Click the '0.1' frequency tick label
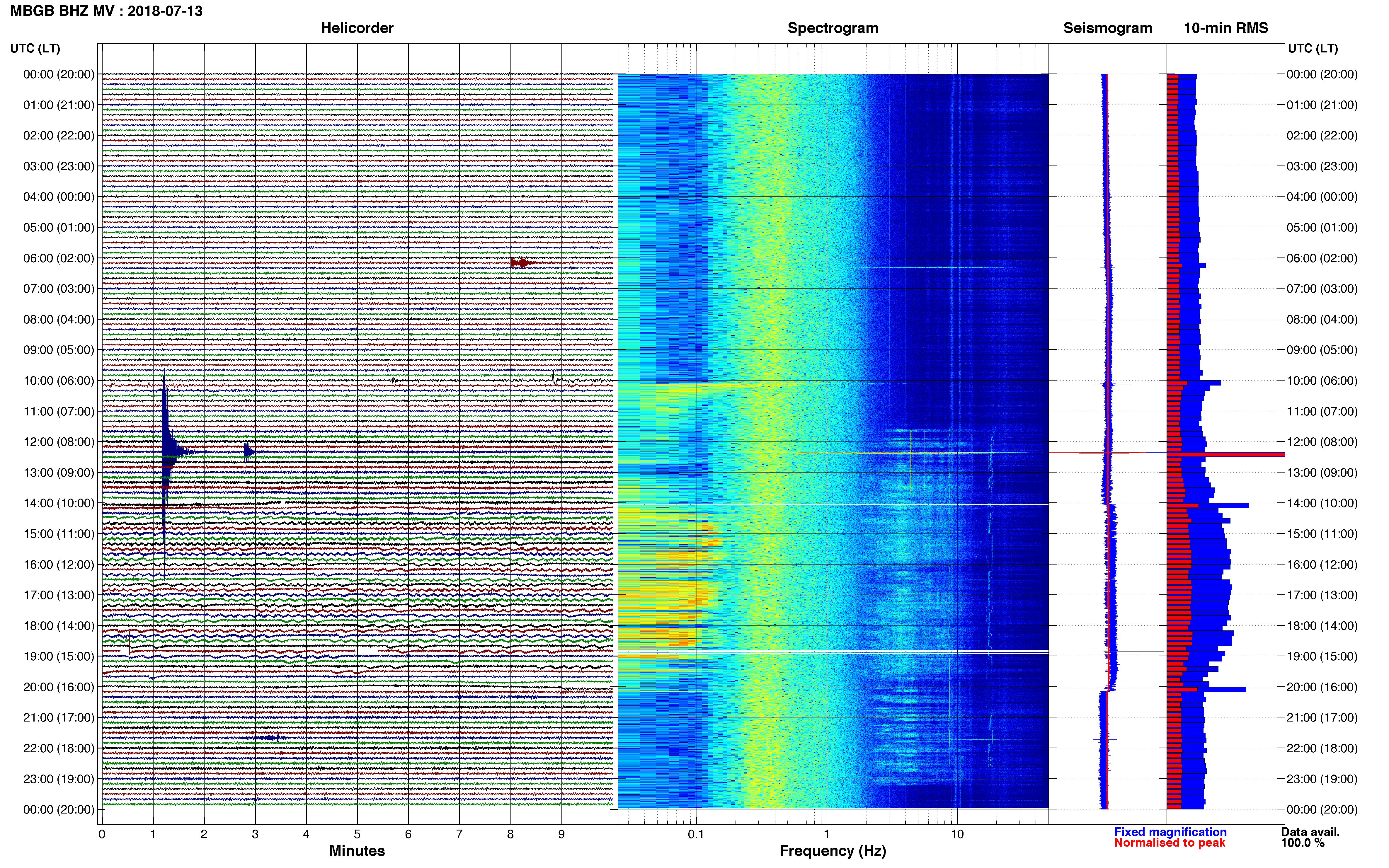 coord(696,834)
